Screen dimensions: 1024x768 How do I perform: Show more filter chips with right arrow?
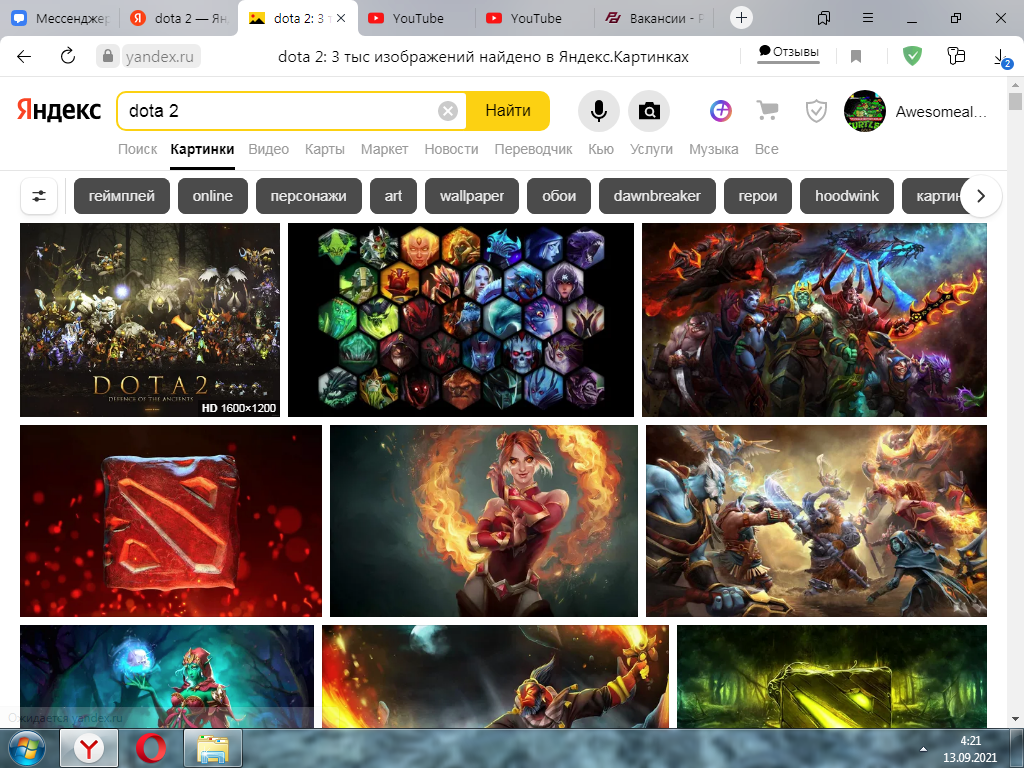980,196
